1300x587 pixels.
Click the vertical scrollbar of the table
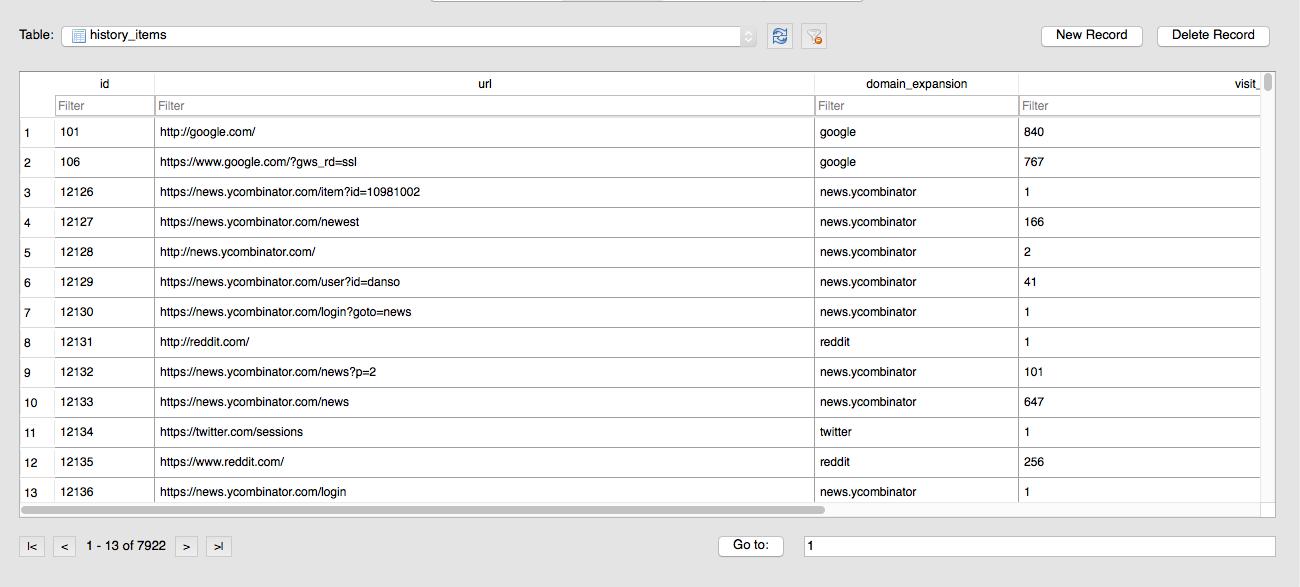point(1268,82)
